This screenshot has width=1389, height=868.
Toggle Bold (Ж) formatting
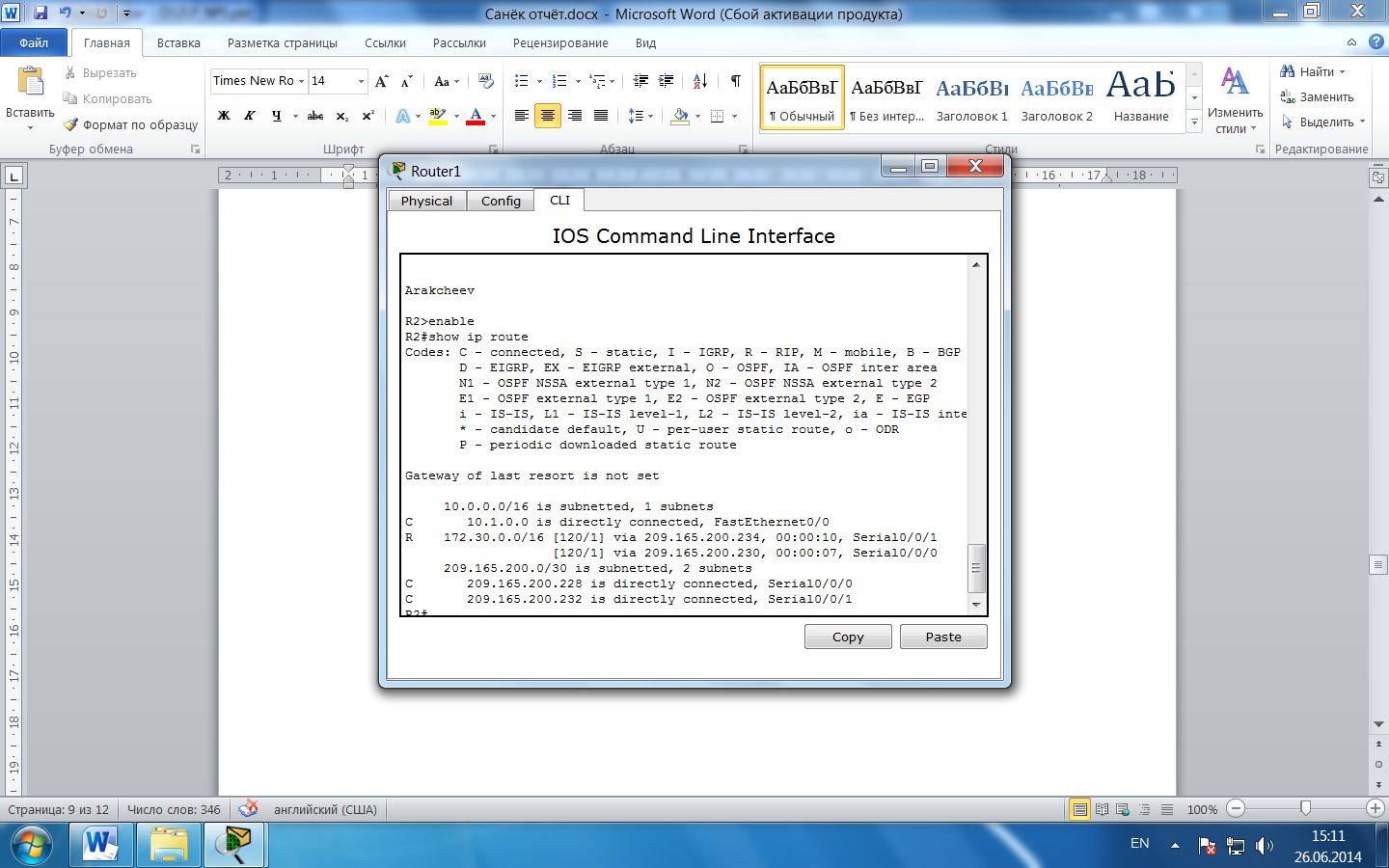pos(224,116)
